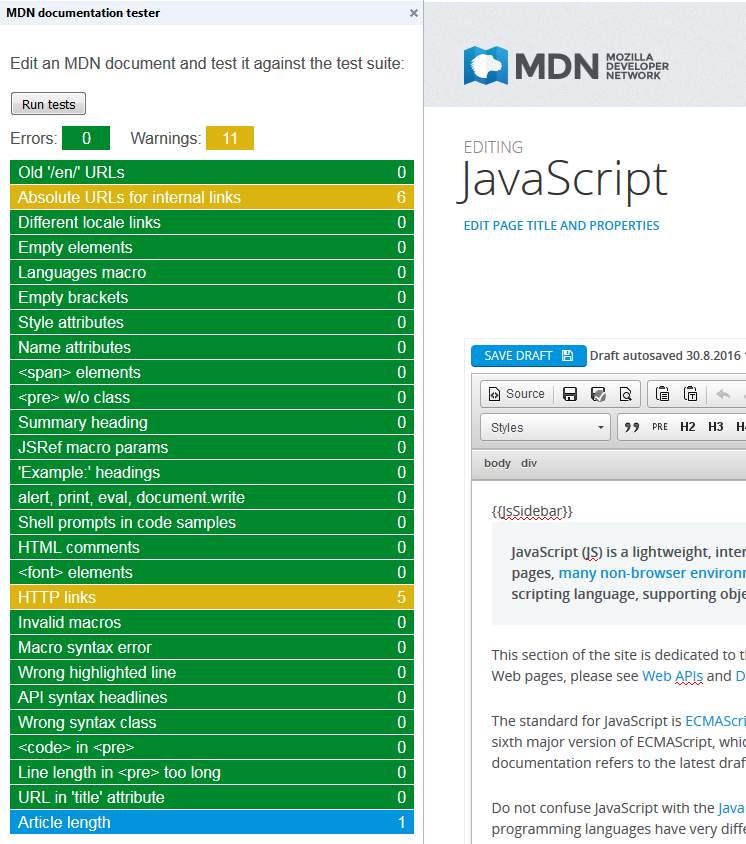The height and width of the screenshot is (844, 746).
Task: Click the floppy disk Save icon in editor toolbar
Action: pyautogui.click(x=570, y=394)
